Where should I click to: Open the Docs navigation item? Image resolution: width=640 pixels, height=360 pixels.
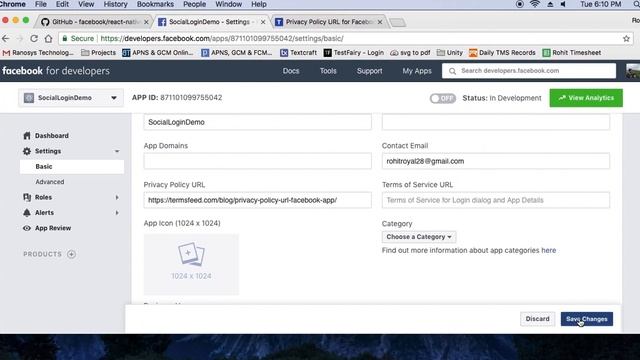click(291, 71)
